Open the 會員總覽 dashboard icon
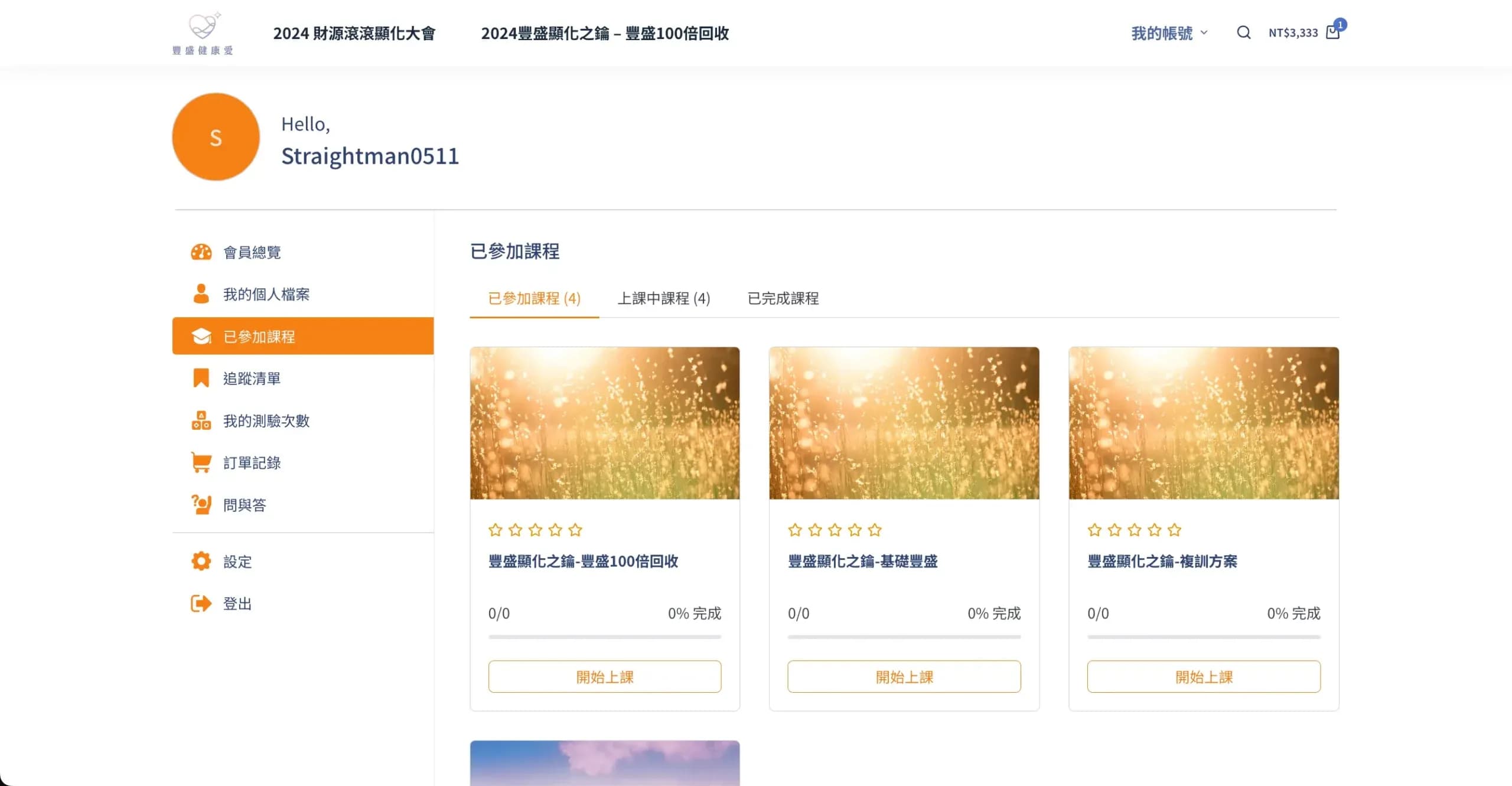1512x786 pixels. coord(201,252)
